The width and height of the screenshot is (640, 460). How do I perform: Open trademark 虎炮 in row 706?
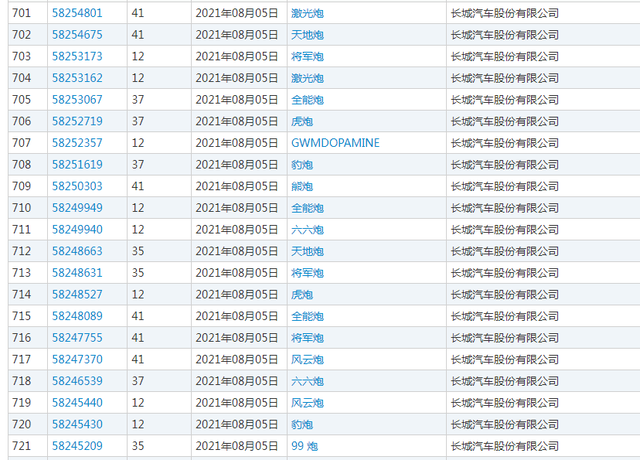(x=302, y=121)
